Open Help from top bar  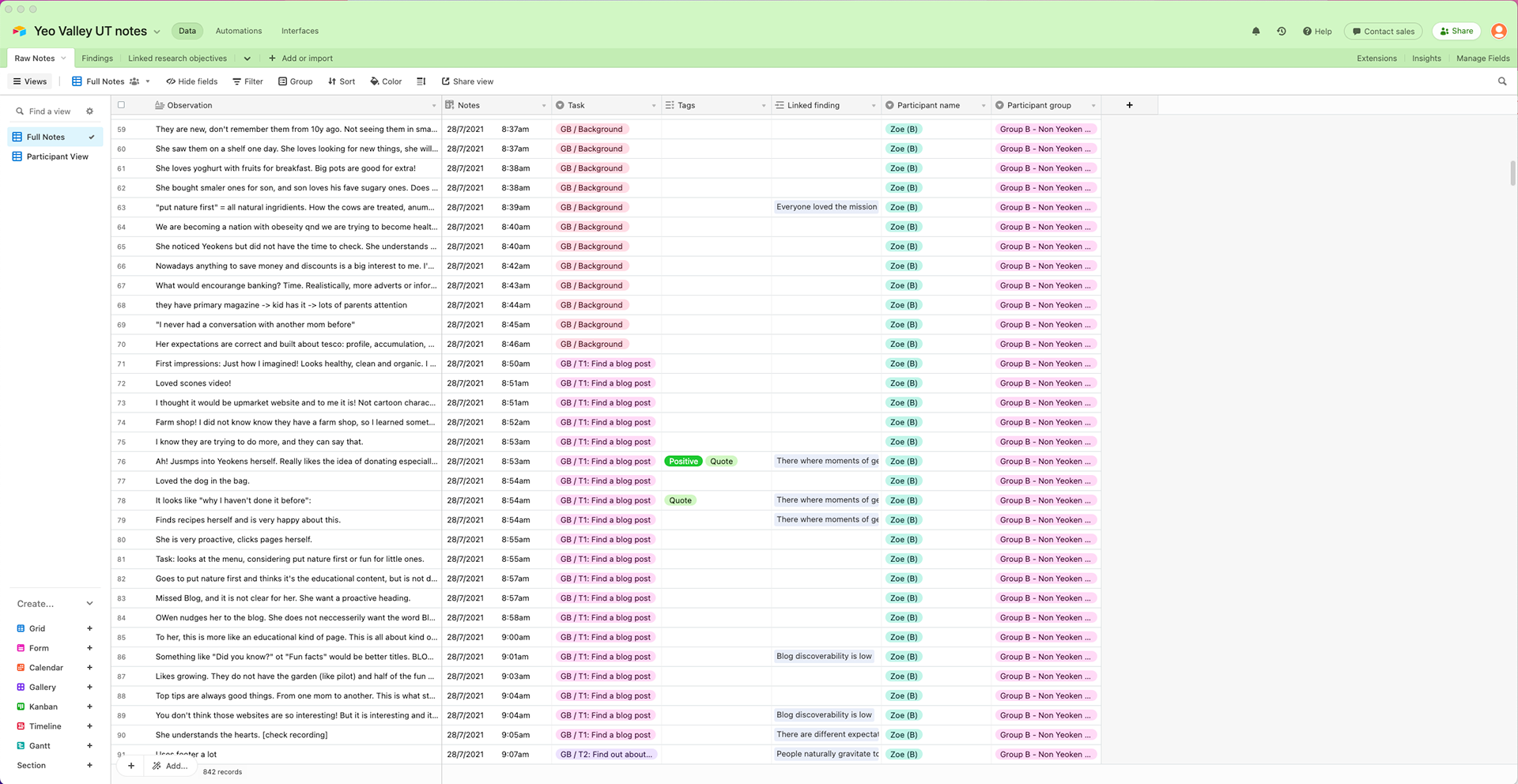[1317, 32]
